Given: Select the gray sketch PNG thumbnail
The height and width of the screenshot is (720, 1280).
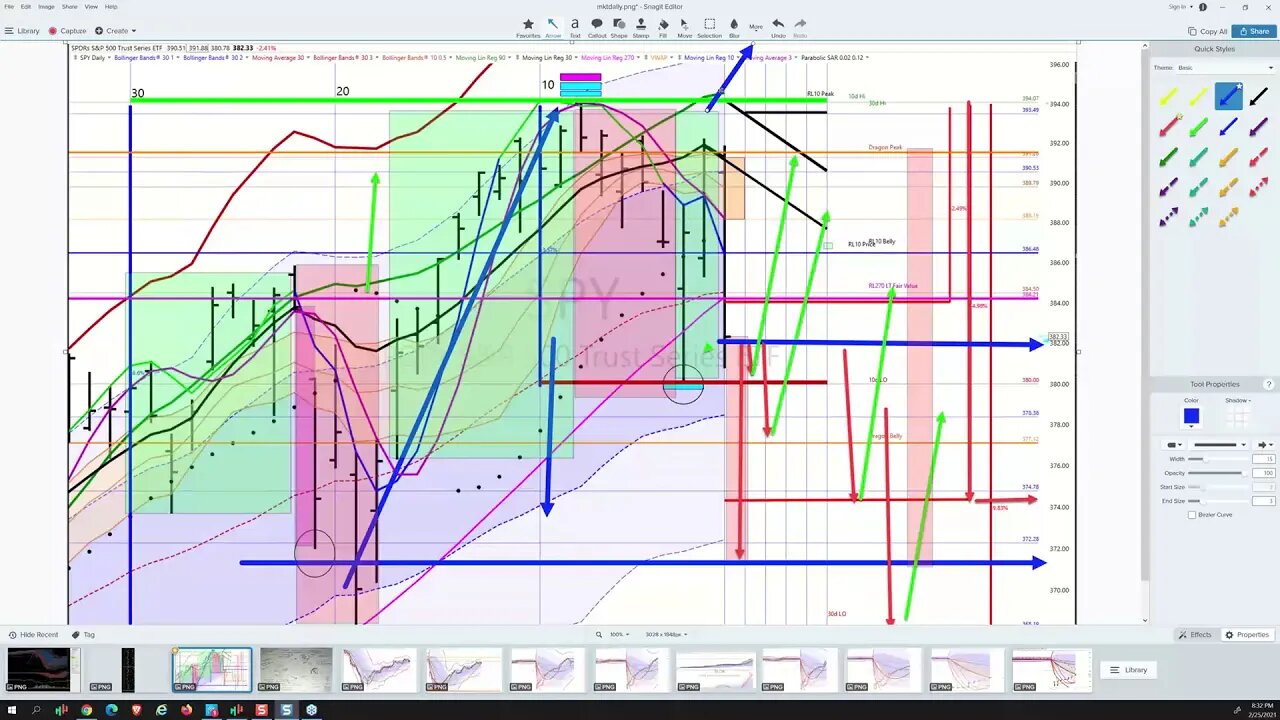Looking at the screenshot, I should 296,670.
